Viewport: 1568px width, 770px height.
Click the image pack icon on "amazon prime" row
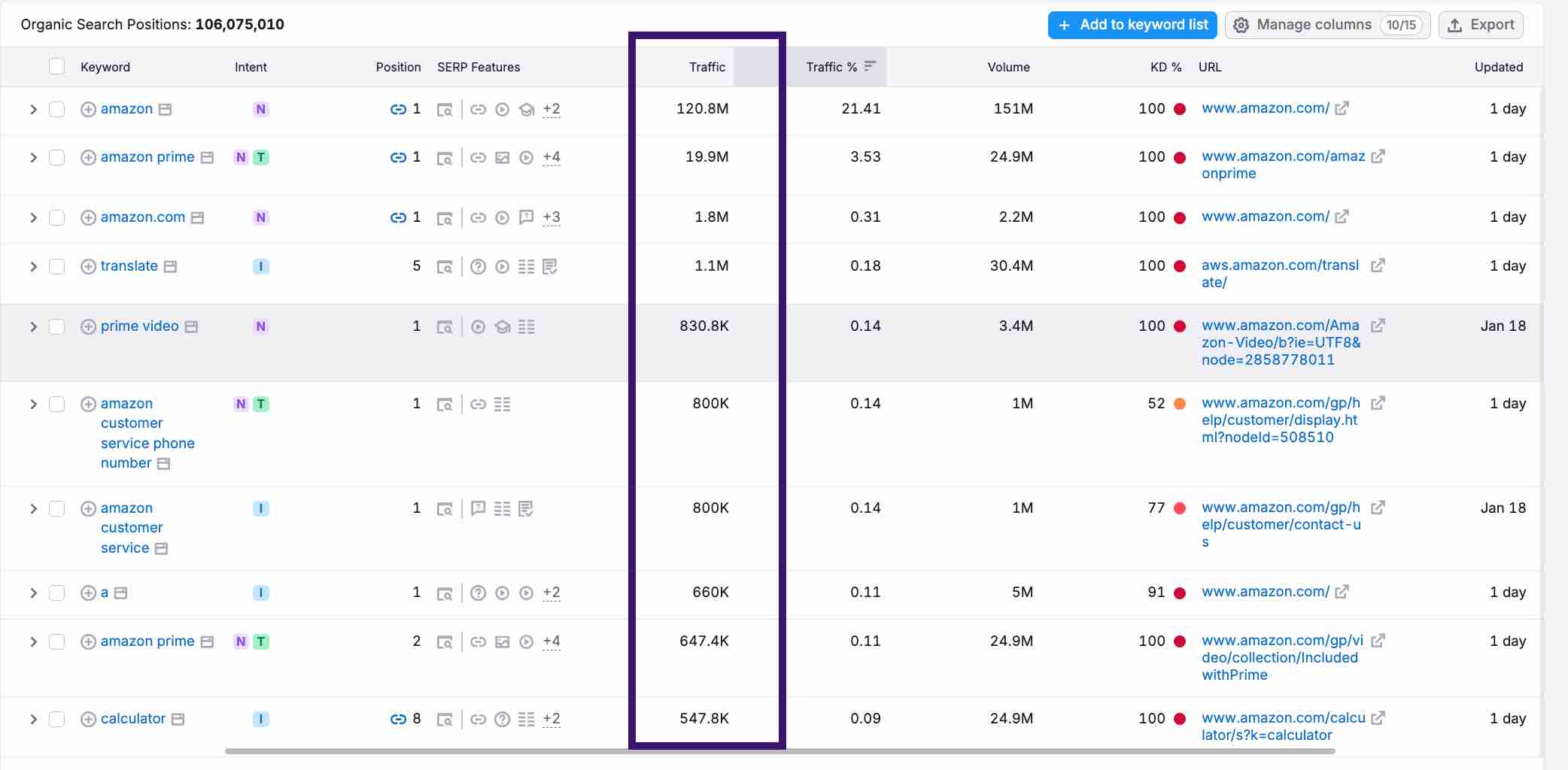(x=502, y=158)
